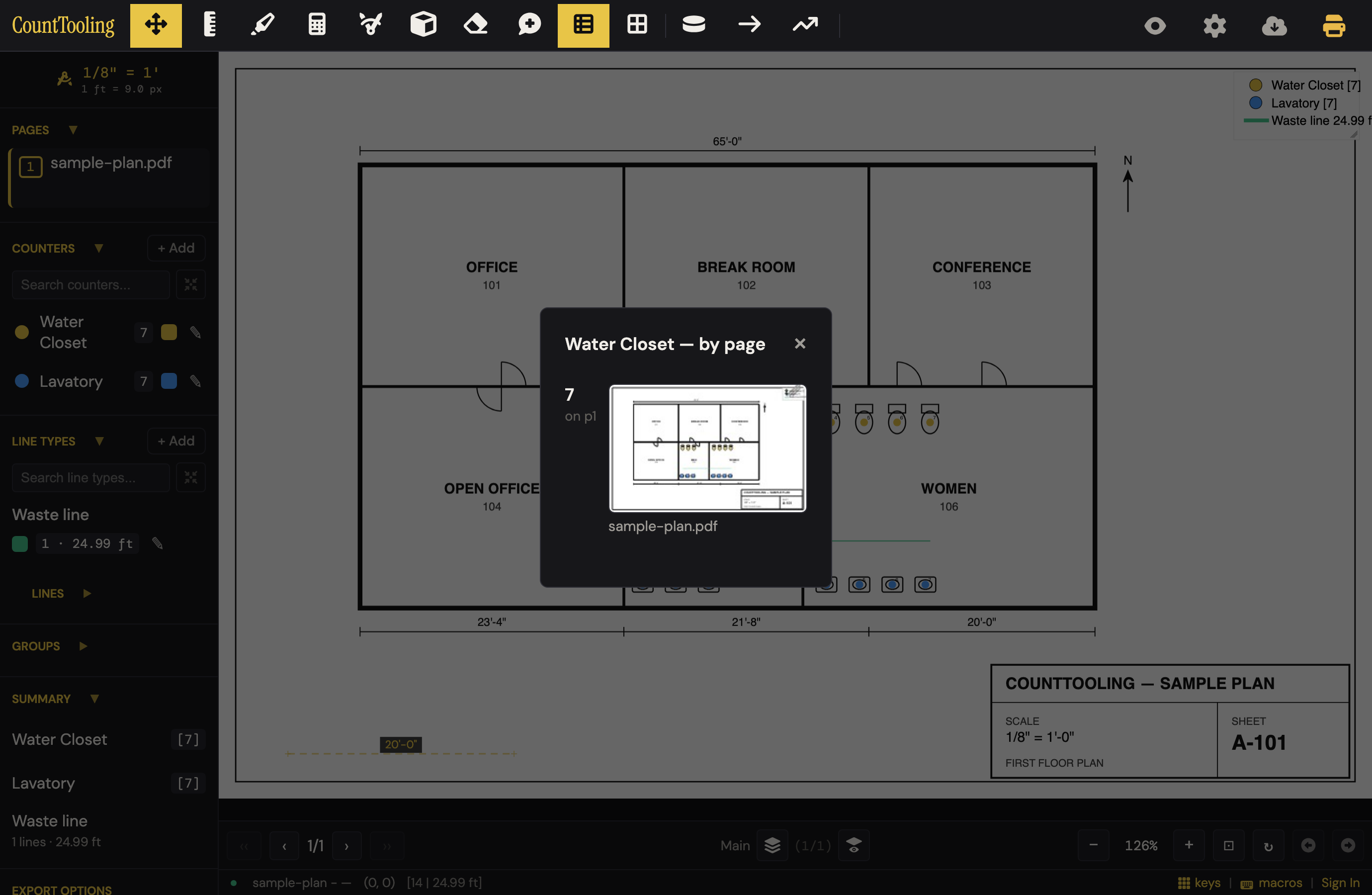Image resolution: width=1372 pixels, height=895 pixels.
Task: Collapse the LINE TYPES section
Action: click(99, 441)
